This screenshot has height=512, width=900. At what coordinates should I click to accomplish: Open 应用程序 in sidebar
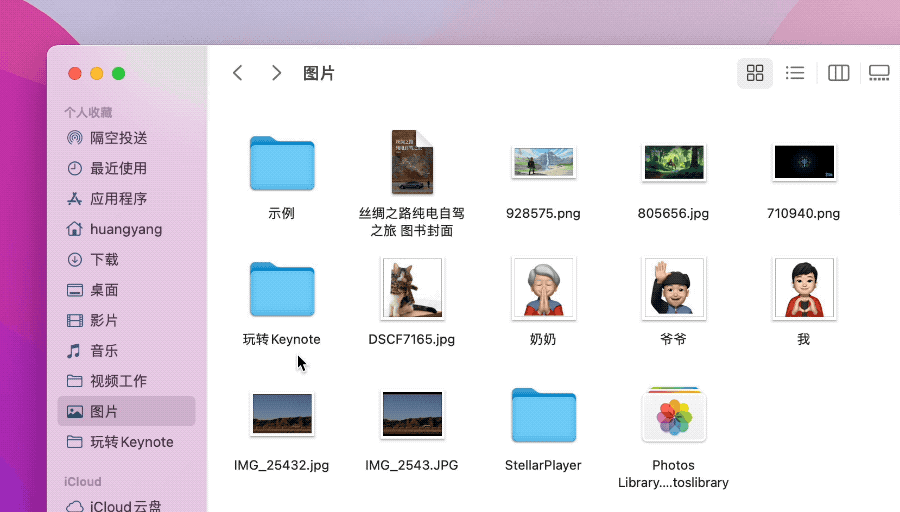[x=126, y=199]
